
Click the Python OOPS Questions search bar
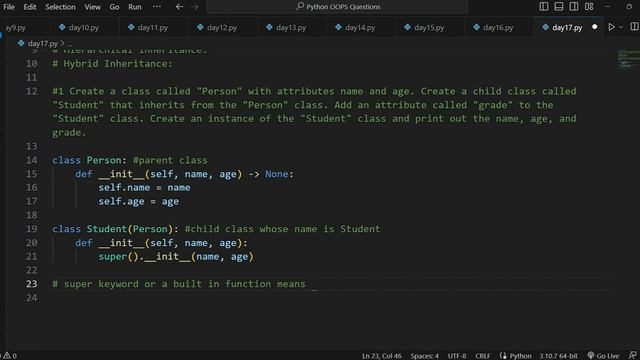click(337, 7)
